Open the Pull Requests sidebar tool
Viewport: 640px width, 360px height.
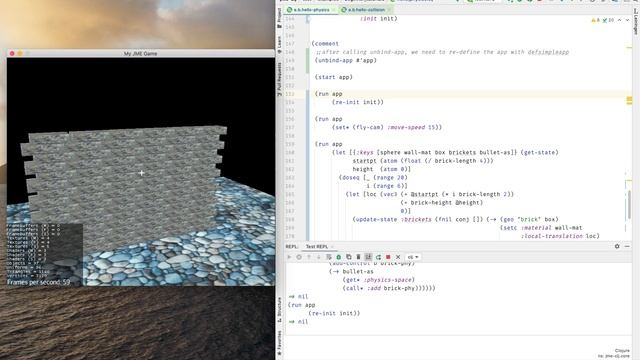(x=280, y=80)
